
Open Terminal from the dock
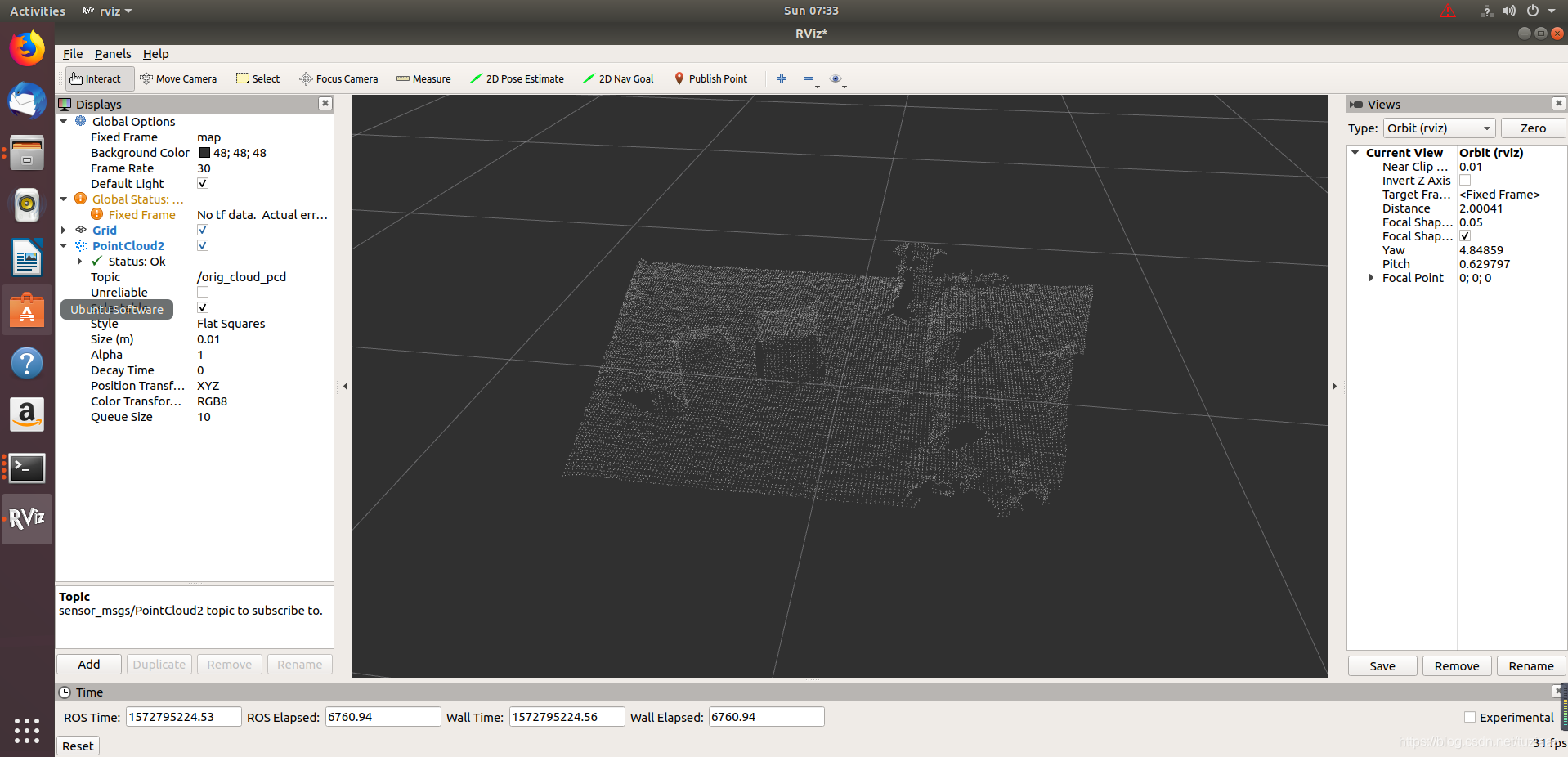pyautogui.click(x=27, y=468)
